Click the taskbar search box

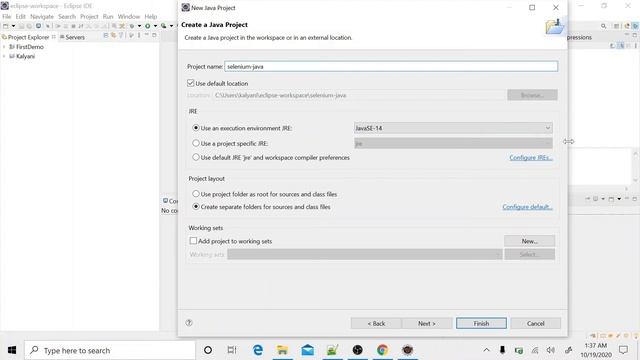click(110, 350)
